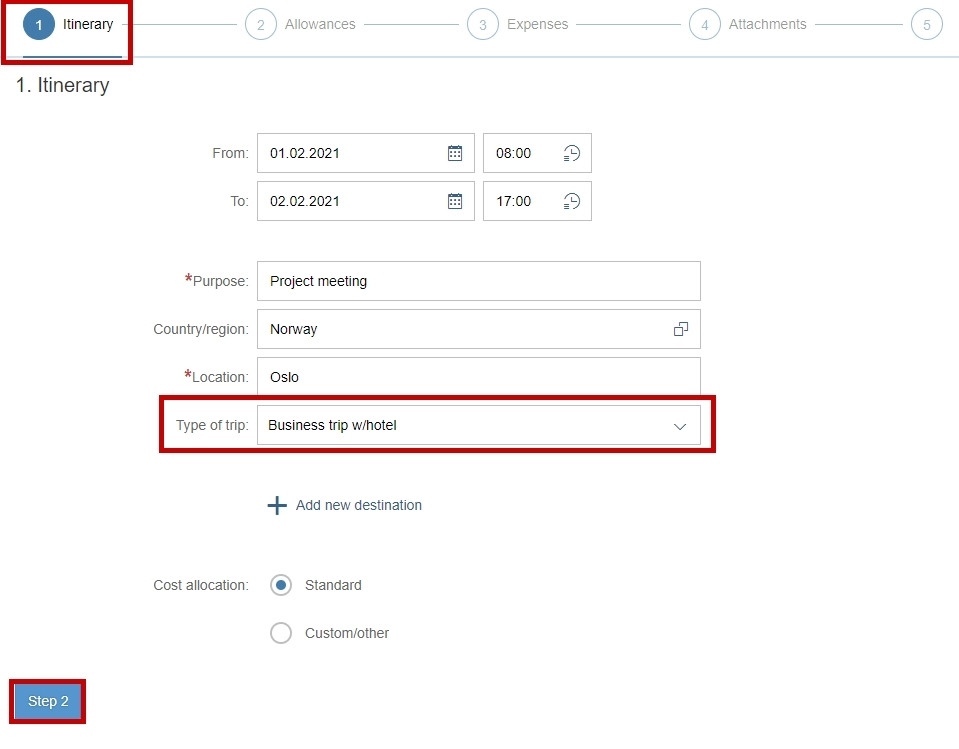Go to step 2 Allowances circle
The image size is (959, 749).
click(261, 24)
